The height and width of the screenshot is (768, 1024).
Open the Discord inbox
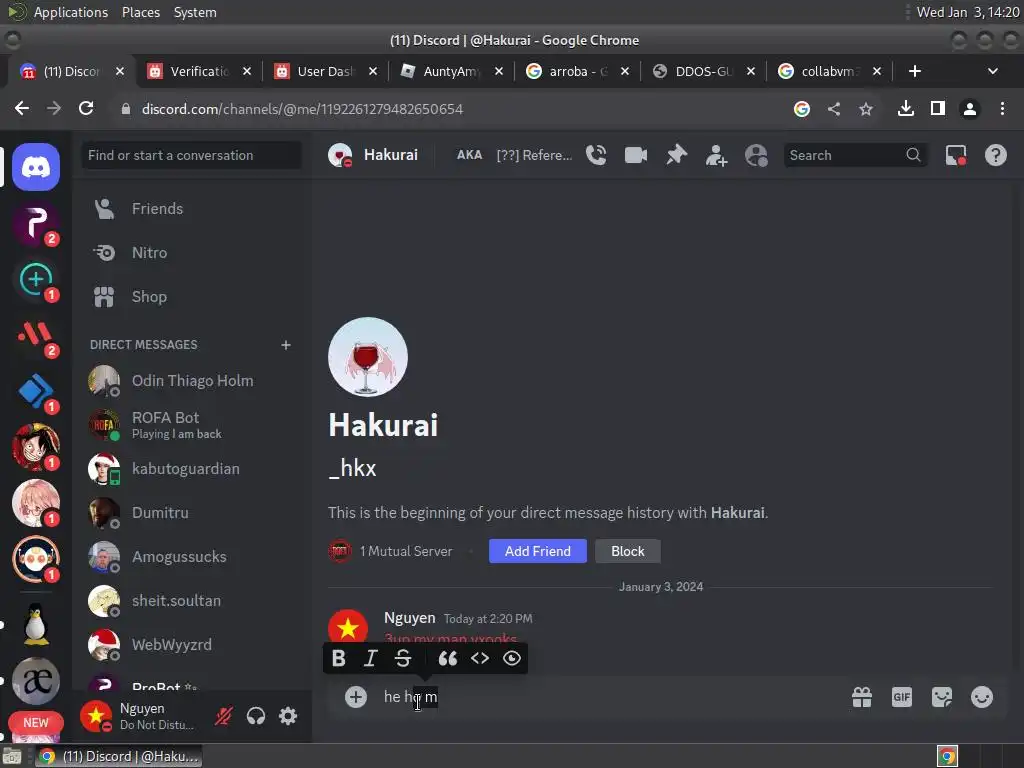(x=955, y=155)
